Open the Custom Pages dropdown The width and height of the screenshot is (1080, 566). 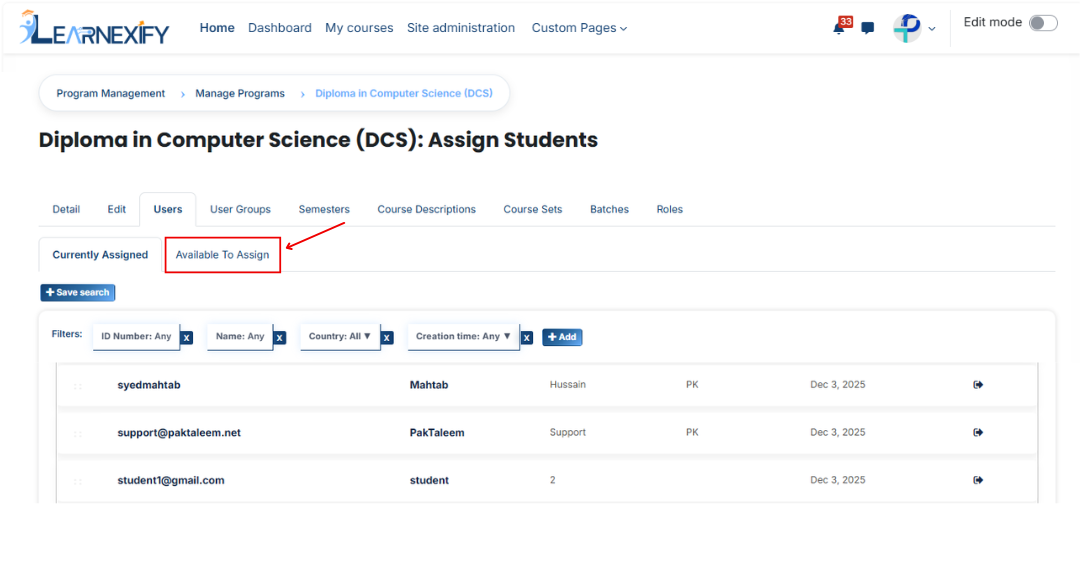pos(579,28)
